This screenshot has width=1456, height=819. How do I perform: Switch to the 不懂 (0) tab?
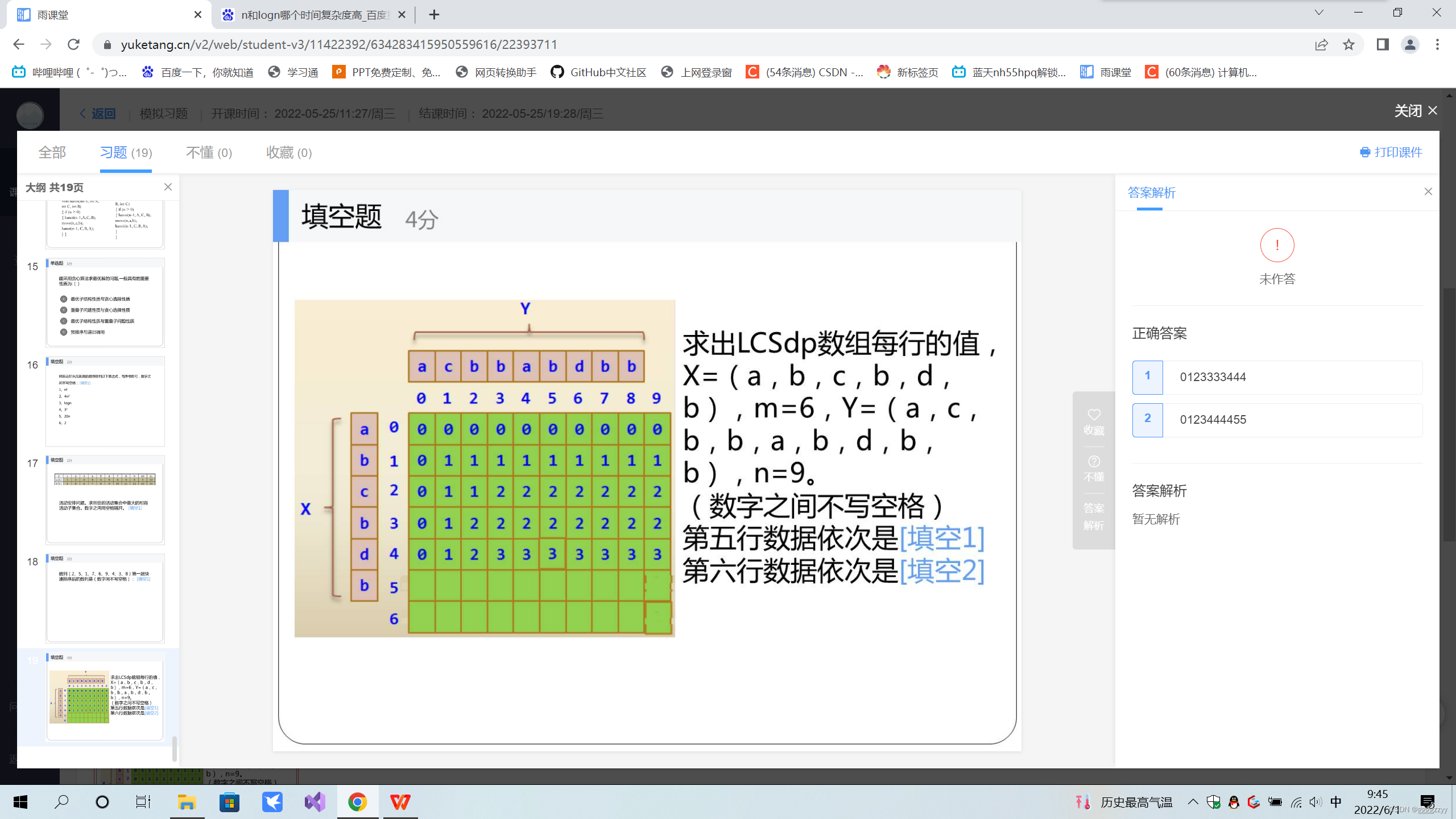[209, 152]
